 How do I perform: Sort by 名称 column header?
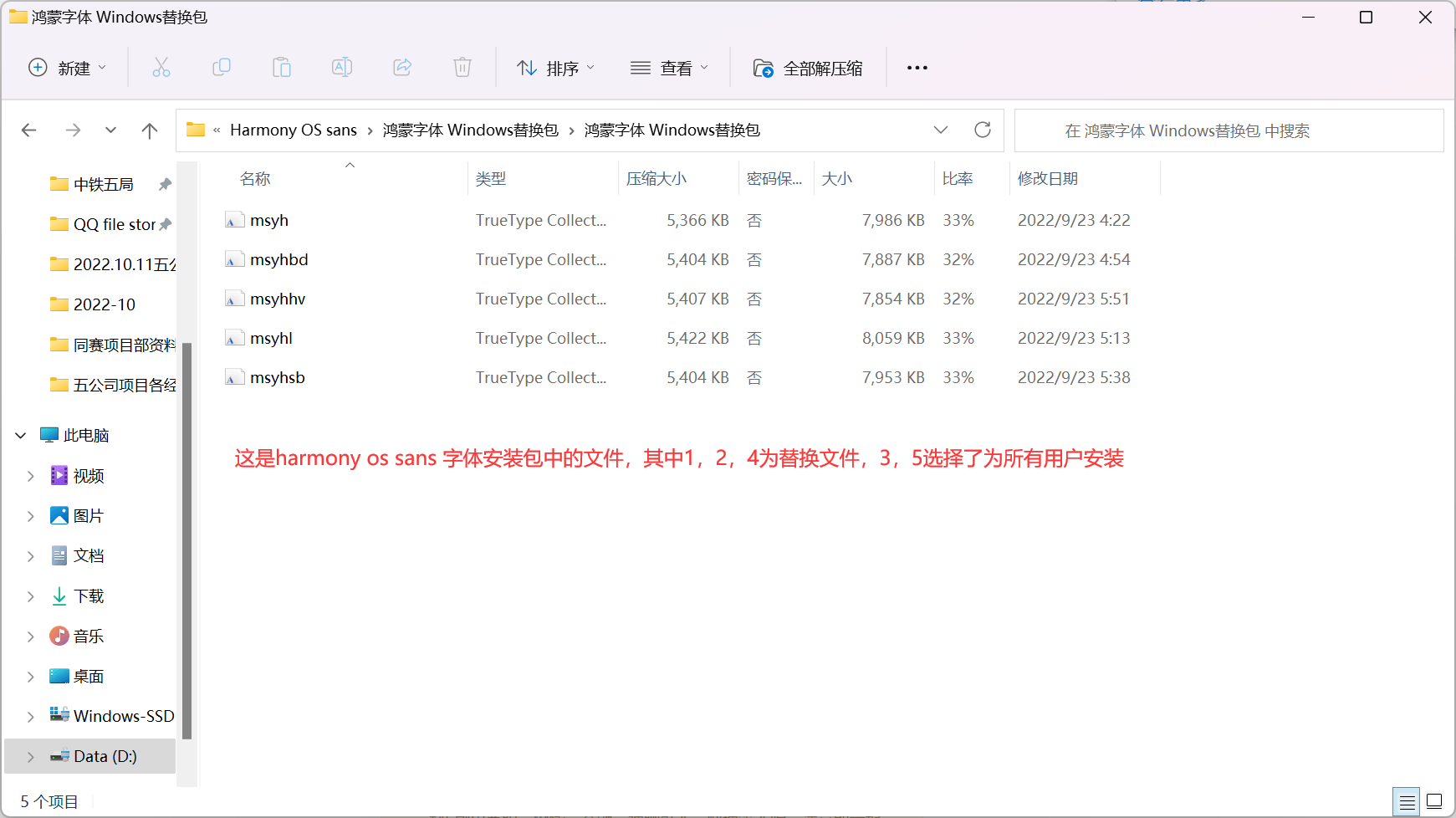255,178
